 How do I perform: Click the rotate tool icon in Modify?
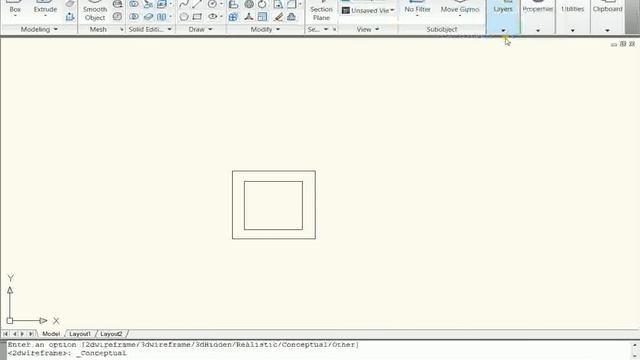pyautogui.click(x=262, y=4)
